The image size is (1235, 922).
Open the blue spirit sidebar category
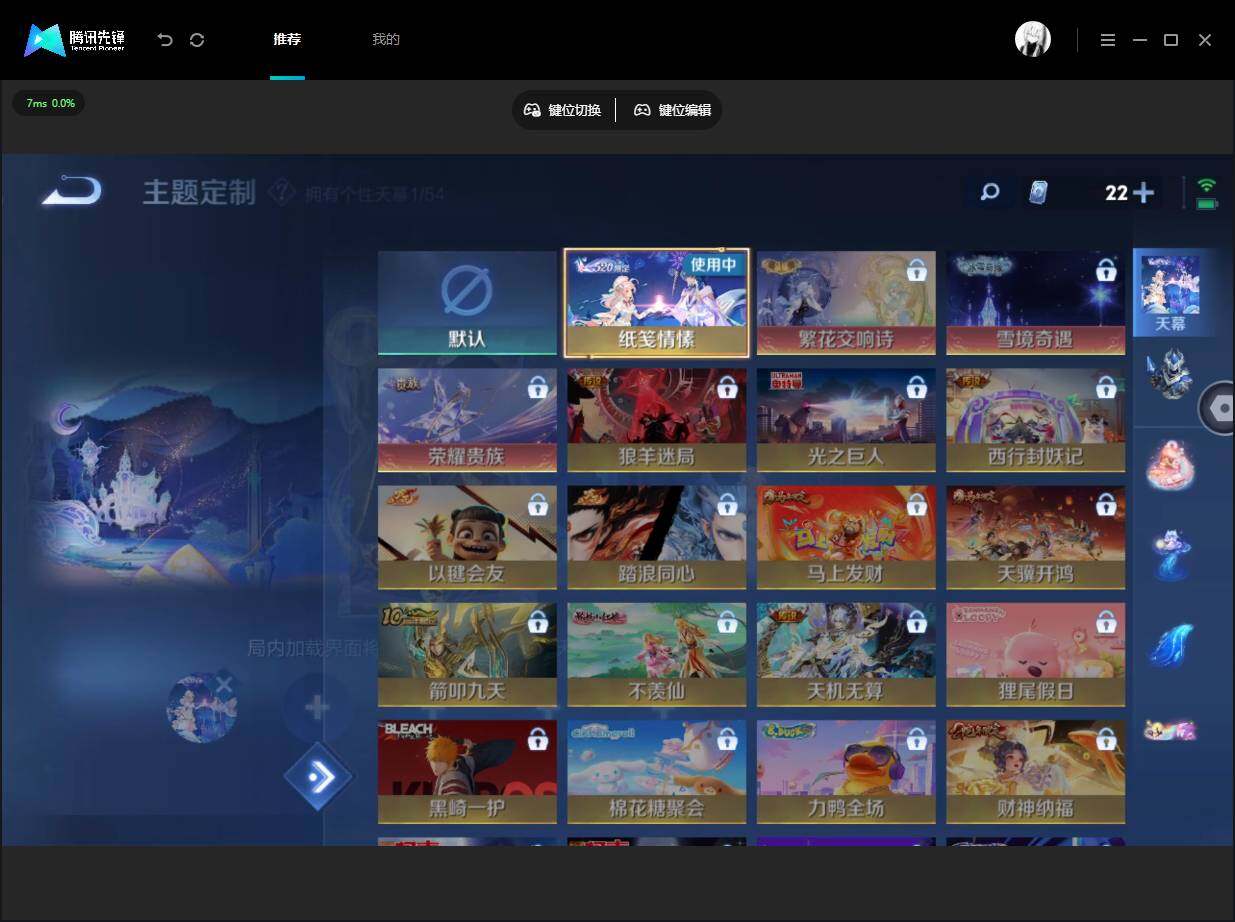coord(1170,555)
